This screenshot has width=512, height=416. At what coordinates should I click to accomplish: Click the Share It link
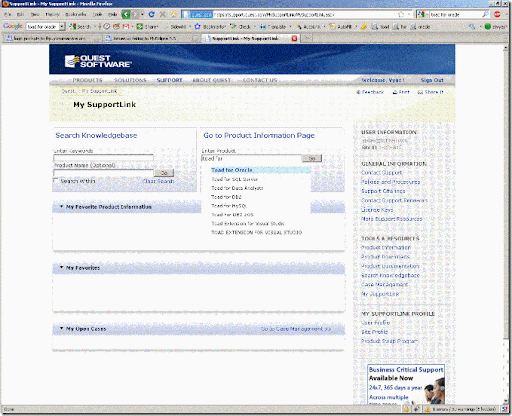click(x=431, y=92)
